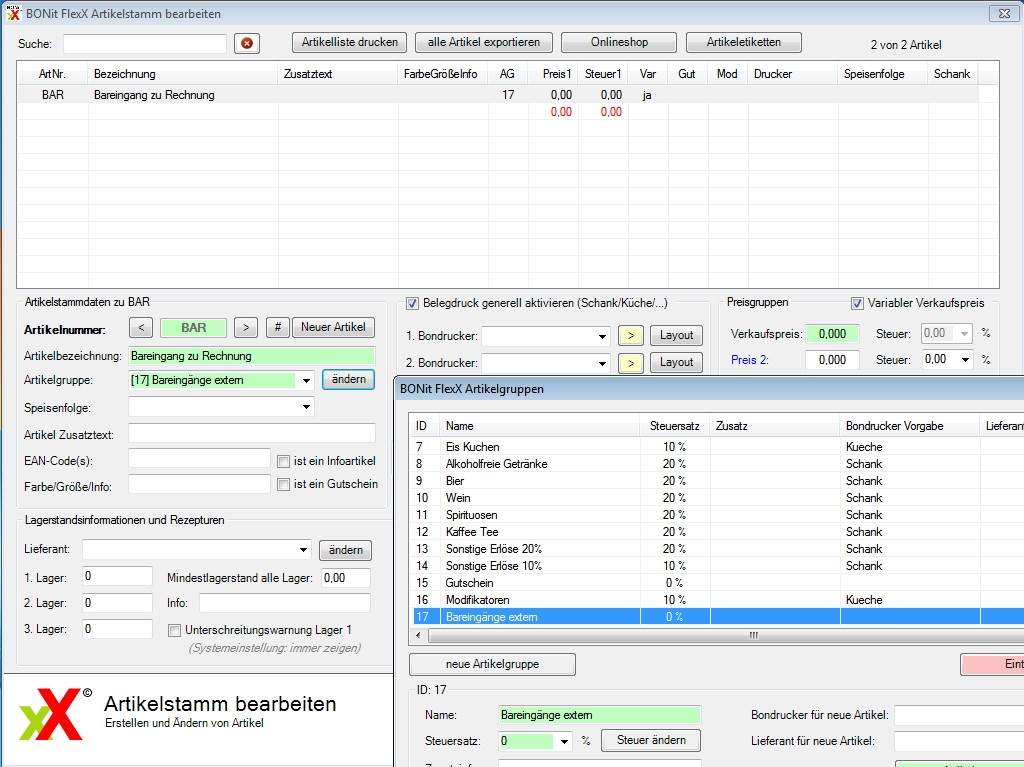The width and height of the screenshot is (1024, 767).
Task: Open the Steuer dropdown next to Verkaufspreis
Action: (x=965, y=334)
